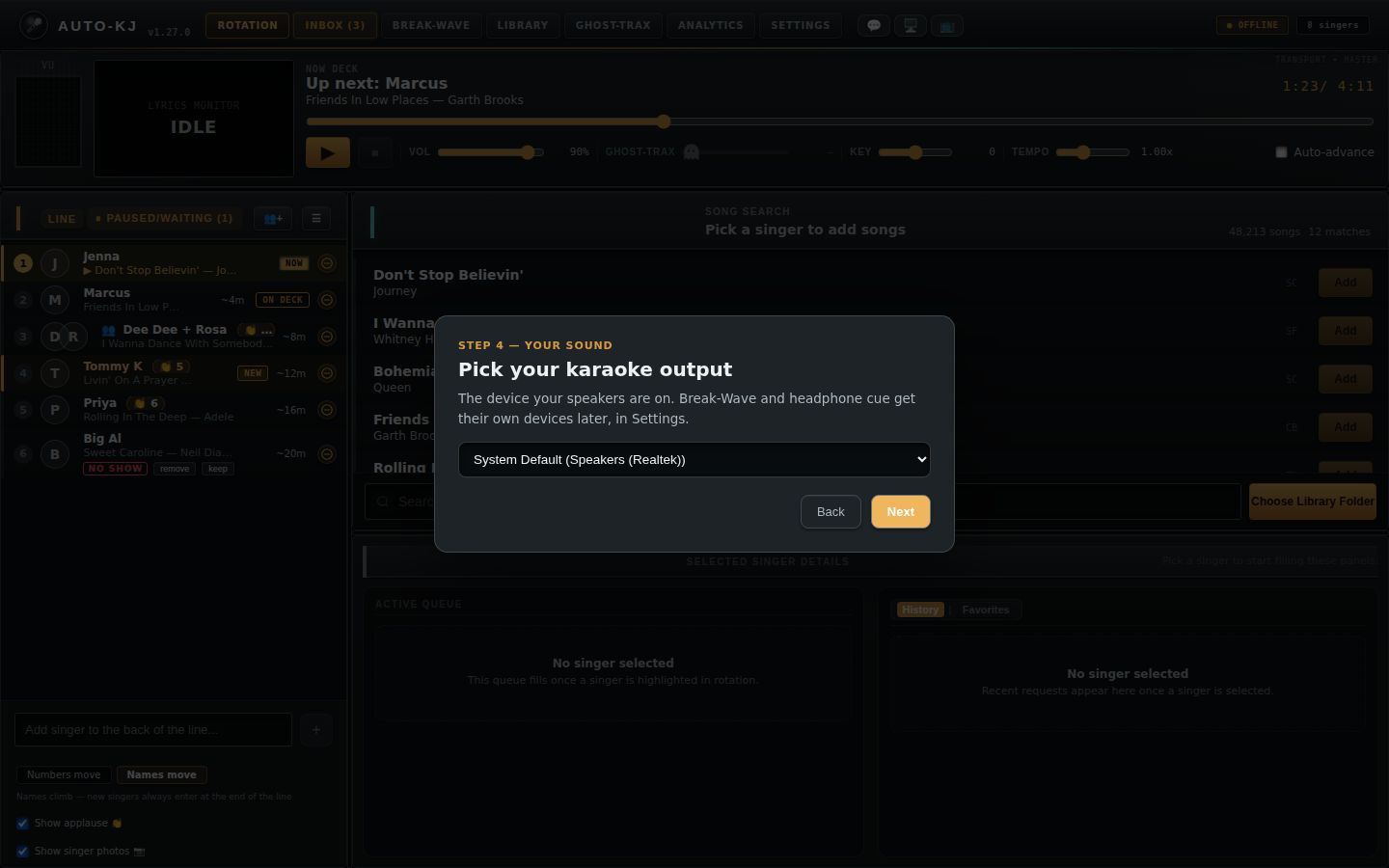
Task: Select the Names move option
Action: [161, 774]
